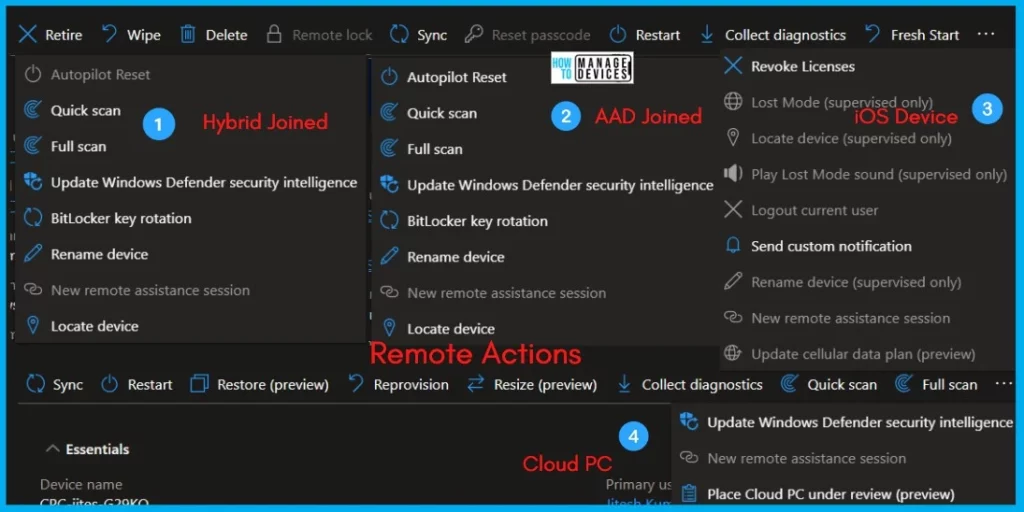Click the Resize (preview) arrows icon
1024x512 pixels.
(475, 385)
